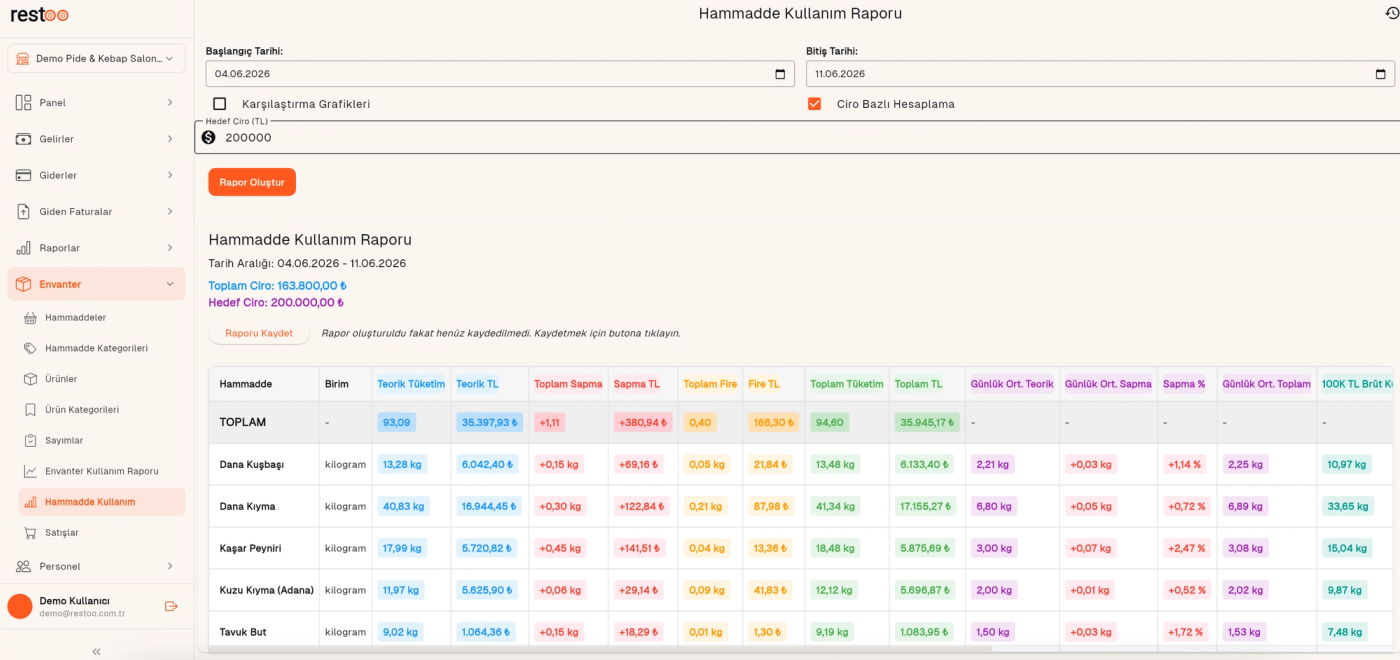
Task: Enable Karşılaştırma Grafikleri checkbox
Action: [x=220, y=104]
